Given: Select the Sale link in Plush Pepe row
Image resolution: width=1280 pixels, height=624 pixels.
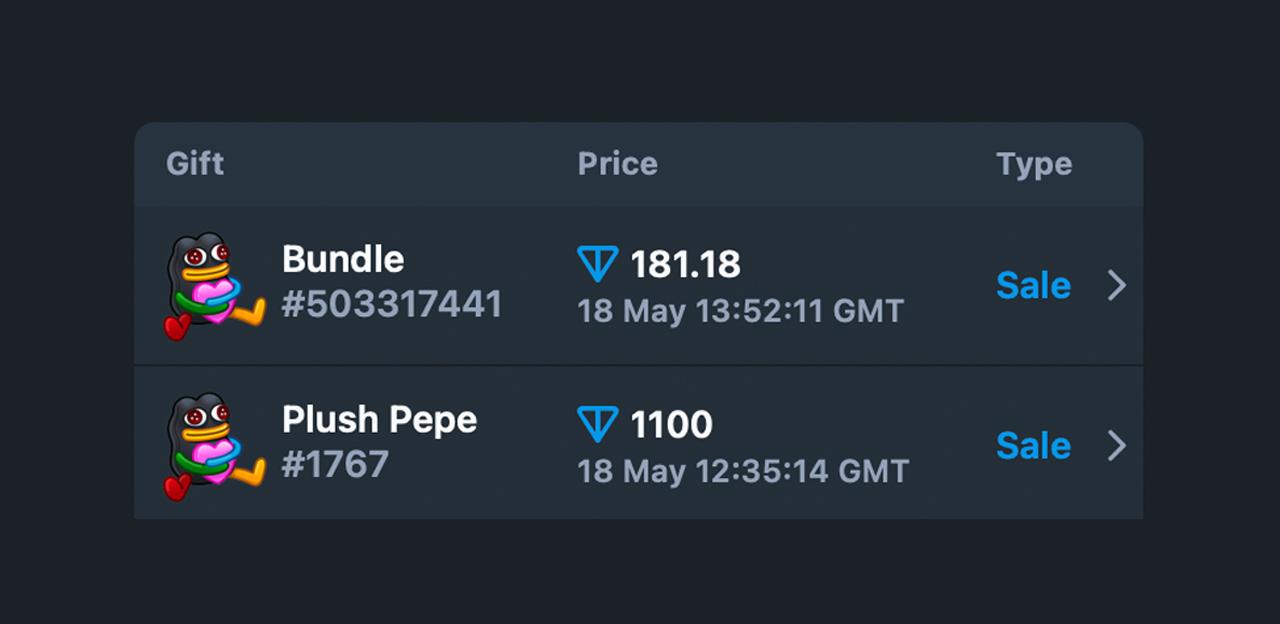Looking at the screenshot, I should point(1034,446).
